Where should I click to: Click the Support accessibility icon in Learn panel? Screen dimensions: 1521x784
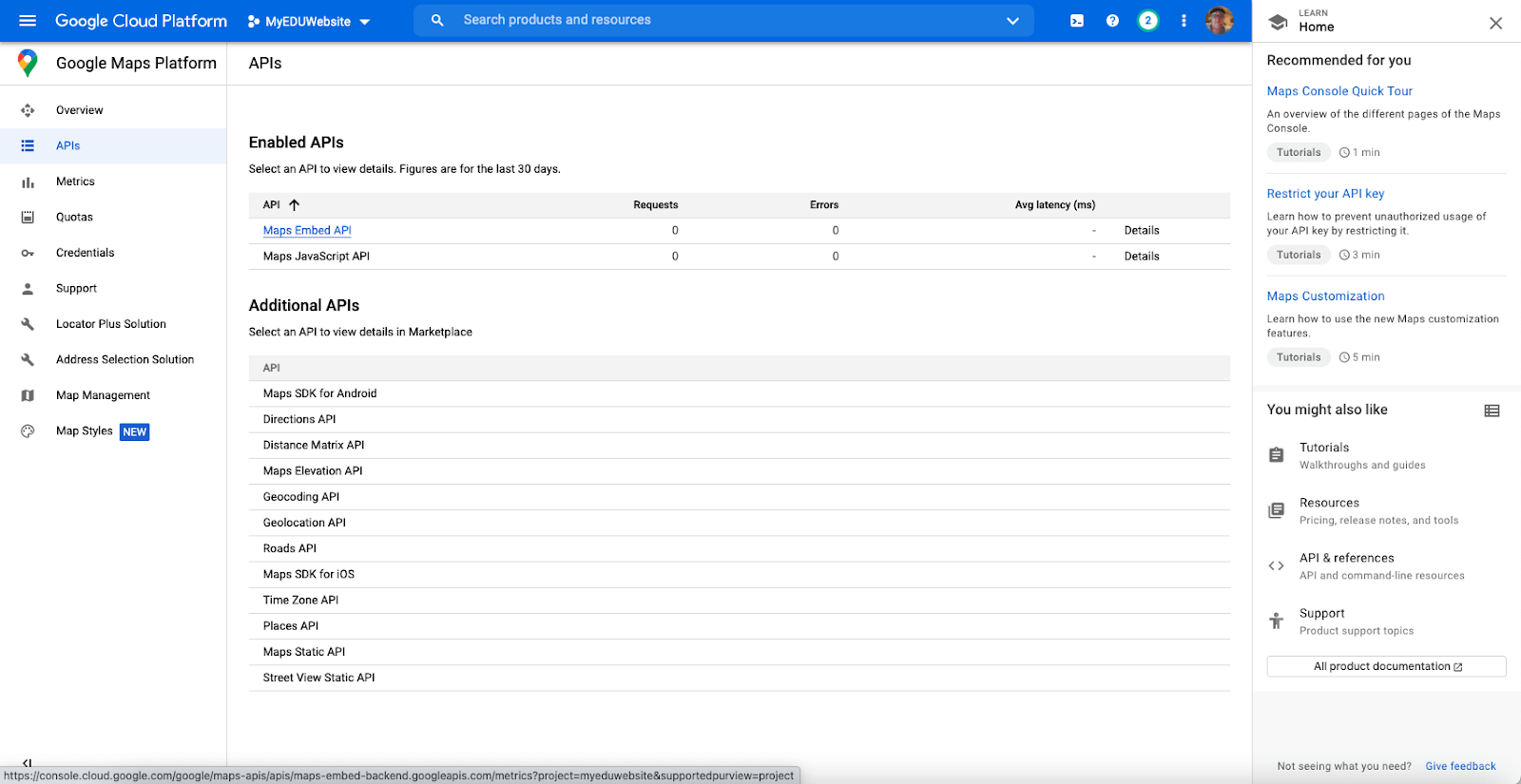[1277, 621]
